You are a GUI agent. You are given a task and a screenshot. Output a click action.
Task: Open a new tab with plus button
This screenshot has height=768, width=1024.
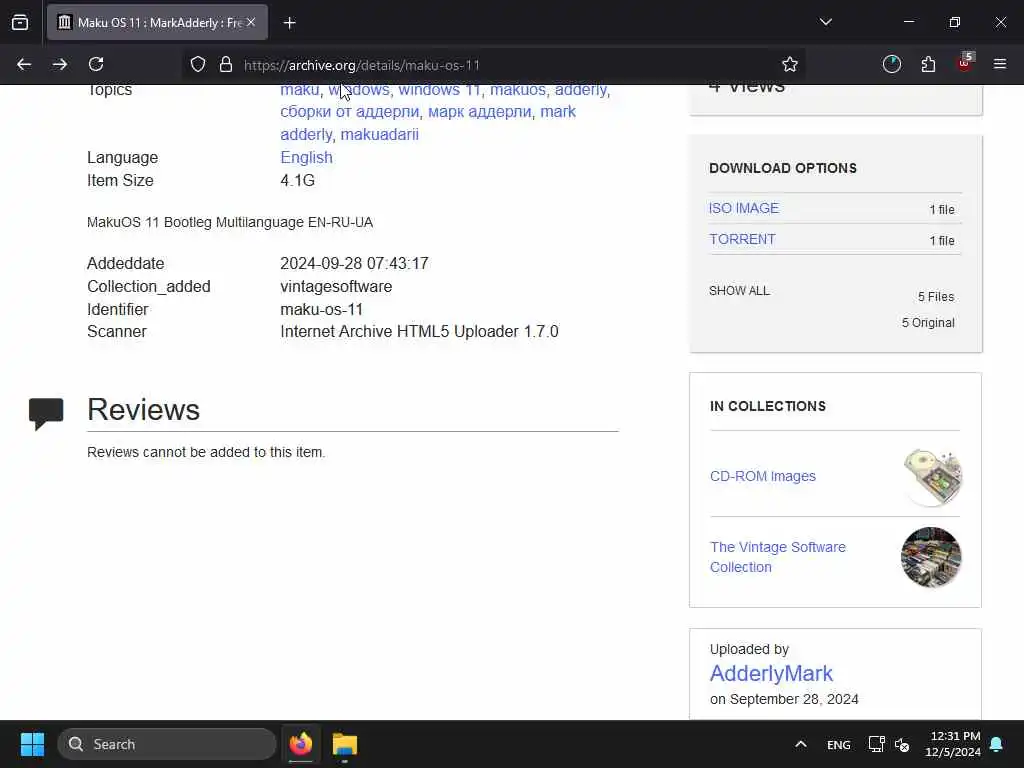coord(289,23)
